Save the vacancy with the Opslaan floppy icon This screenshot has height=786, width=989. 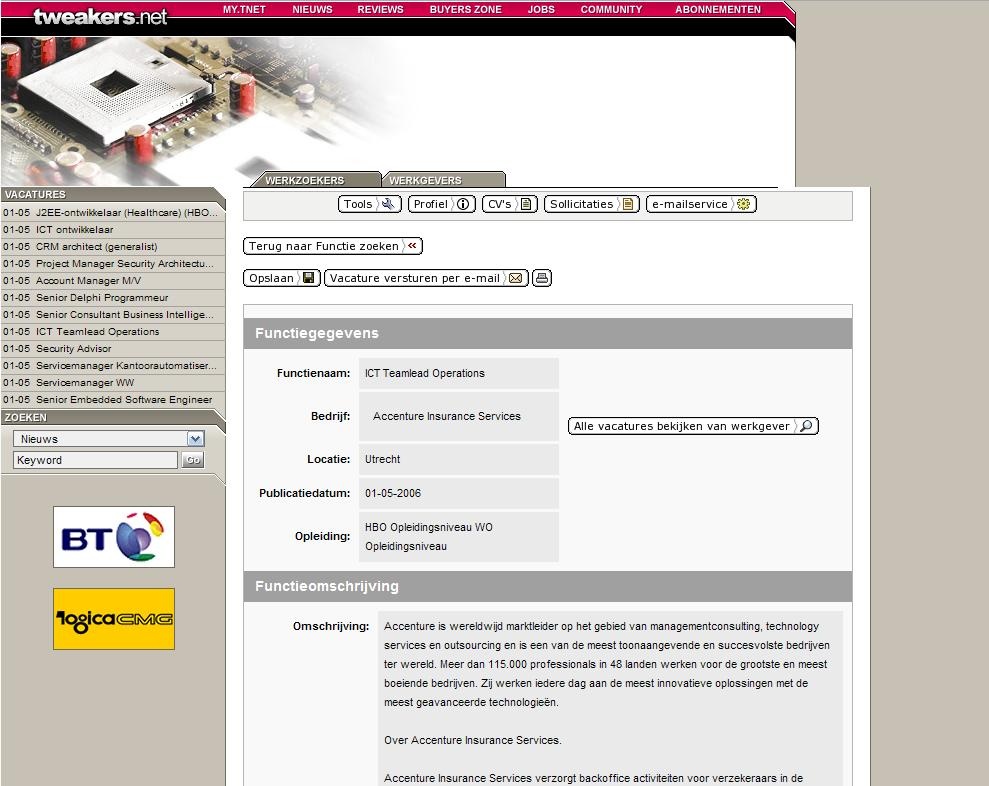coord(308,278)
